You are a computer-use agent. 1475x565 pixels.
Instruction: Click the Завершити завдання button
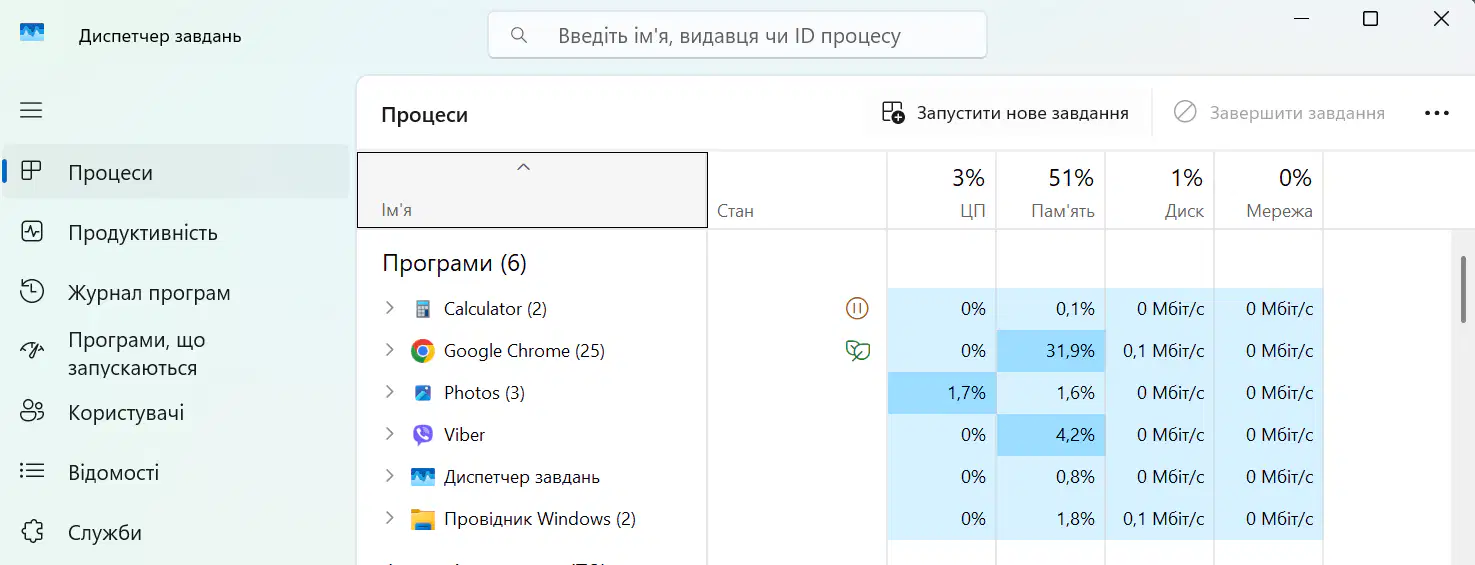pyautogui.click(x=1279, y=113)
